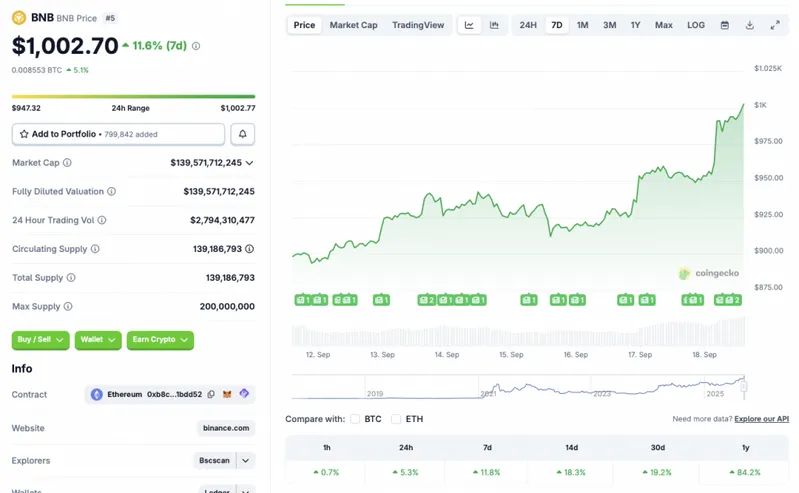The image size is (799, 493).
Task: Click the purple diamond icon beside contract
Action: (244, 394)
